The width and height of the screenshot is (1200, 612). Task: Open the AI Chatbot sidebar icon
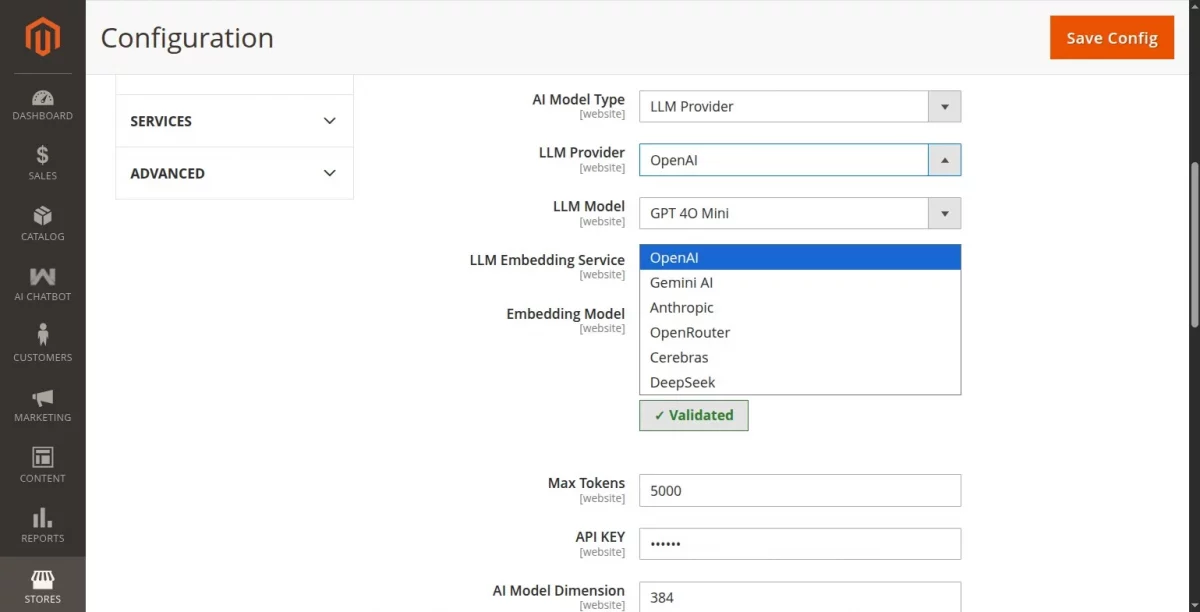click(42, 277)
